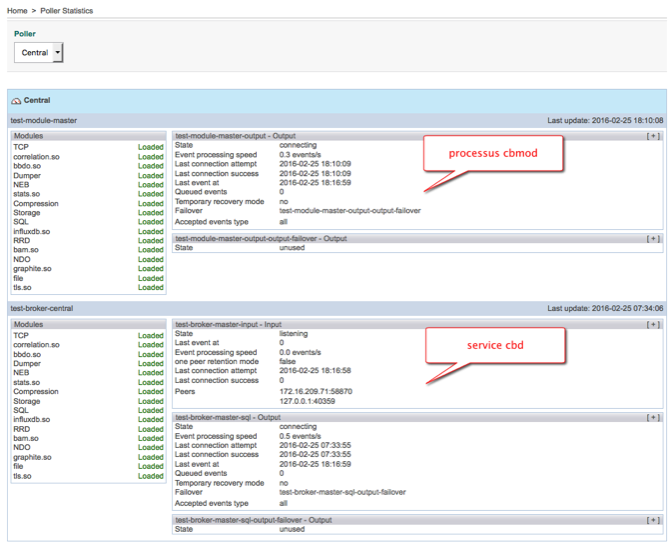Image resolution: width=672 pixels, height=550 pixels.
Task: Click peer address 172.16.209.71:58870
Action: click(315, 390)
